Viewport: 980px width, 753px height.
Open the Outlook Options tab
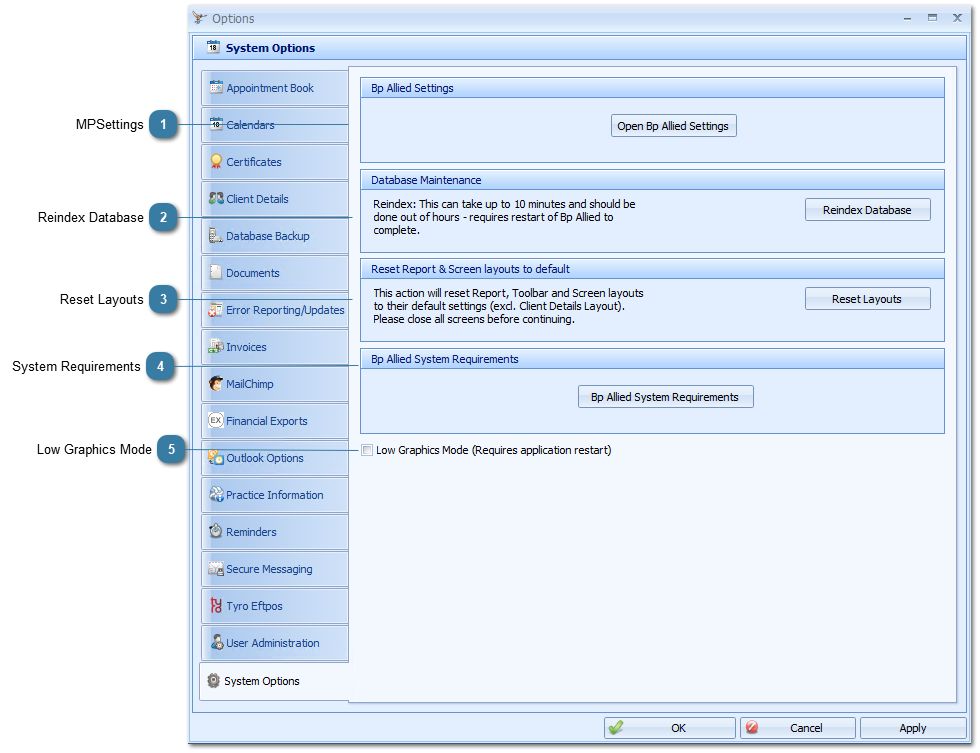click(274, 457)
